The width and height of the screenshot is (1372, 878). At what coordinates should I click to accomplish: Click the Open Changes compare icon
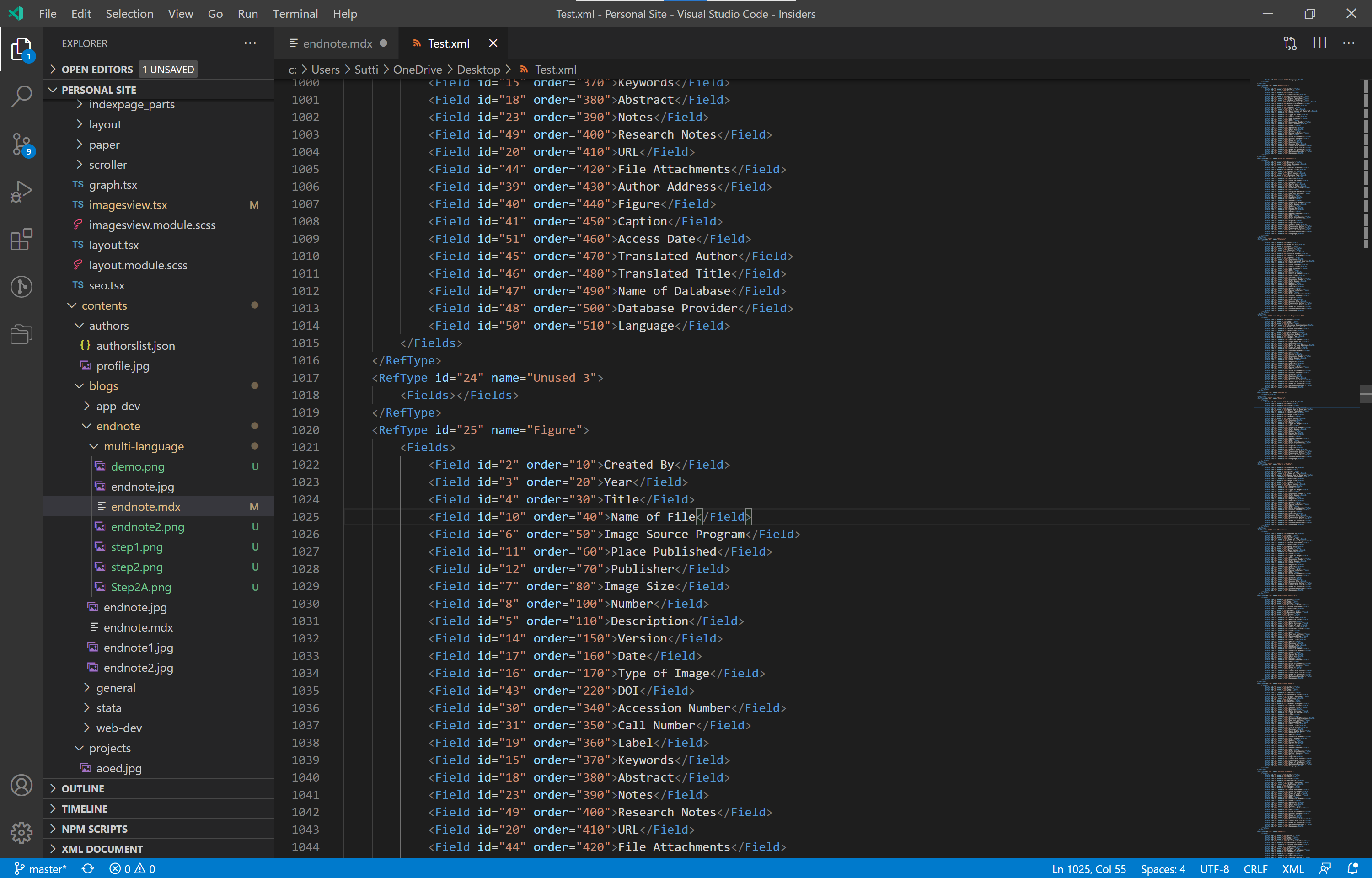(x=1290, y=43)
